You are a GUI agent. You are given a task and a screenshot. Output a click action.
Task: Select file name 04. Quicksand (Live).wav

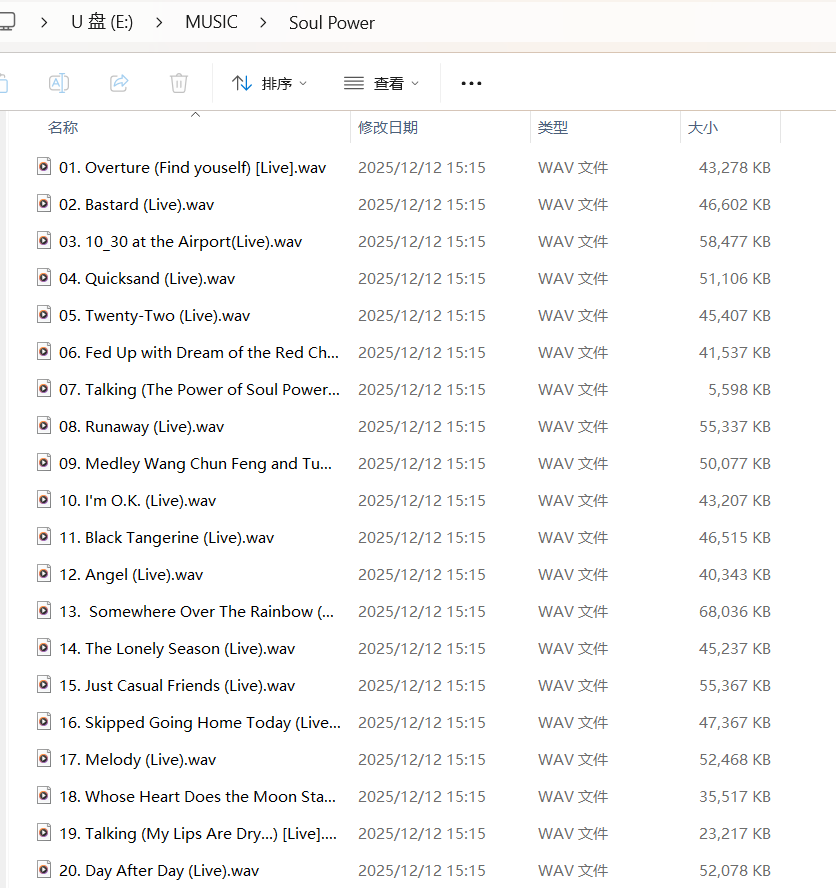point(147,279)
